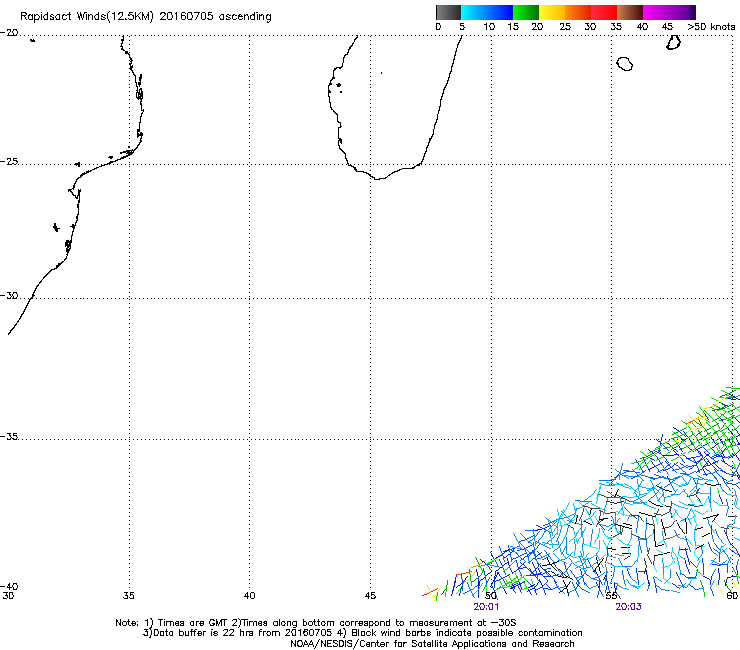This screenshot has width=740, height=650.
Task: Click the -30 latitude axis label
Action: [x=9, y=295]
